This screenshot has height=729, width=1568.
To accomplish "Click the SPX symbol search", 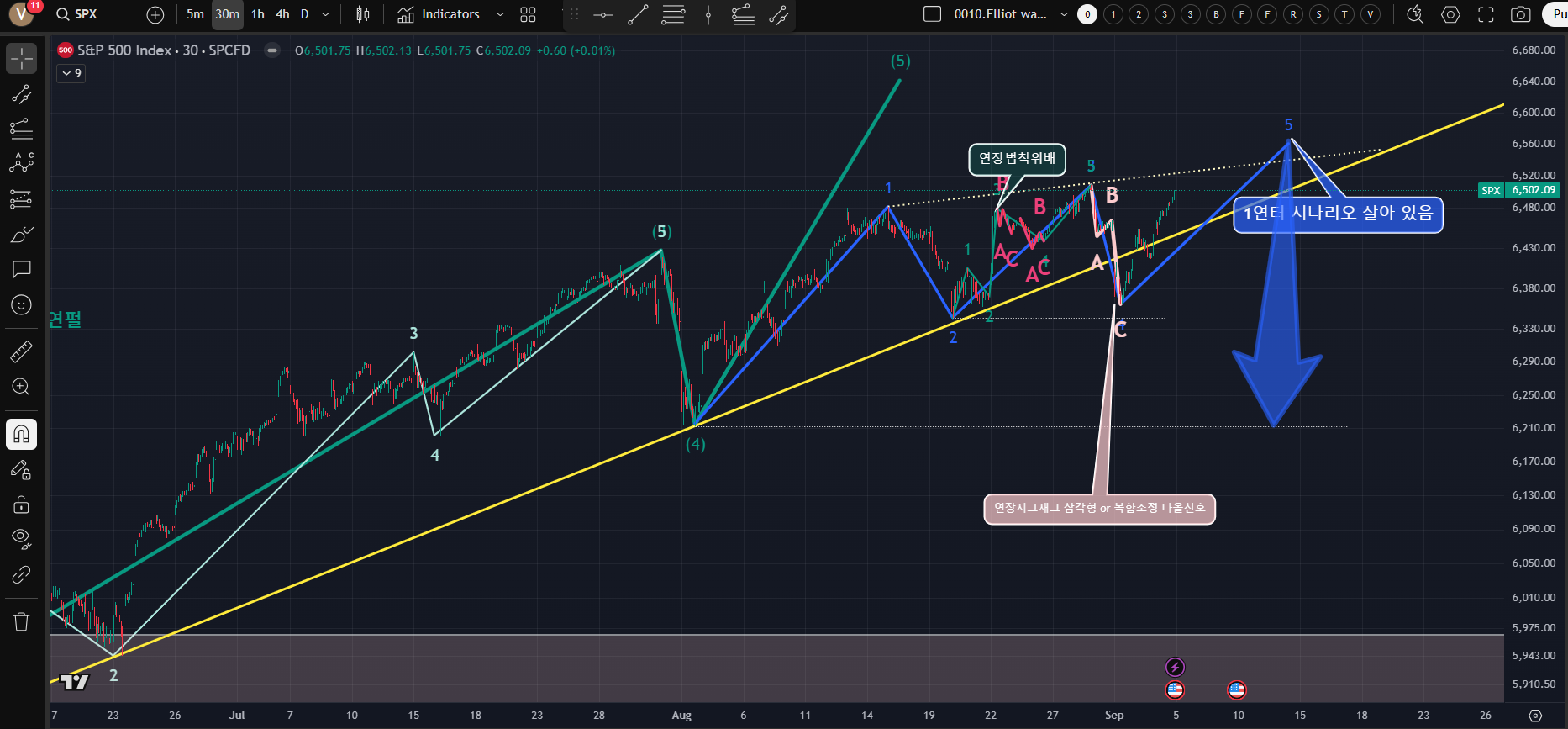I will tap(85, 14).
